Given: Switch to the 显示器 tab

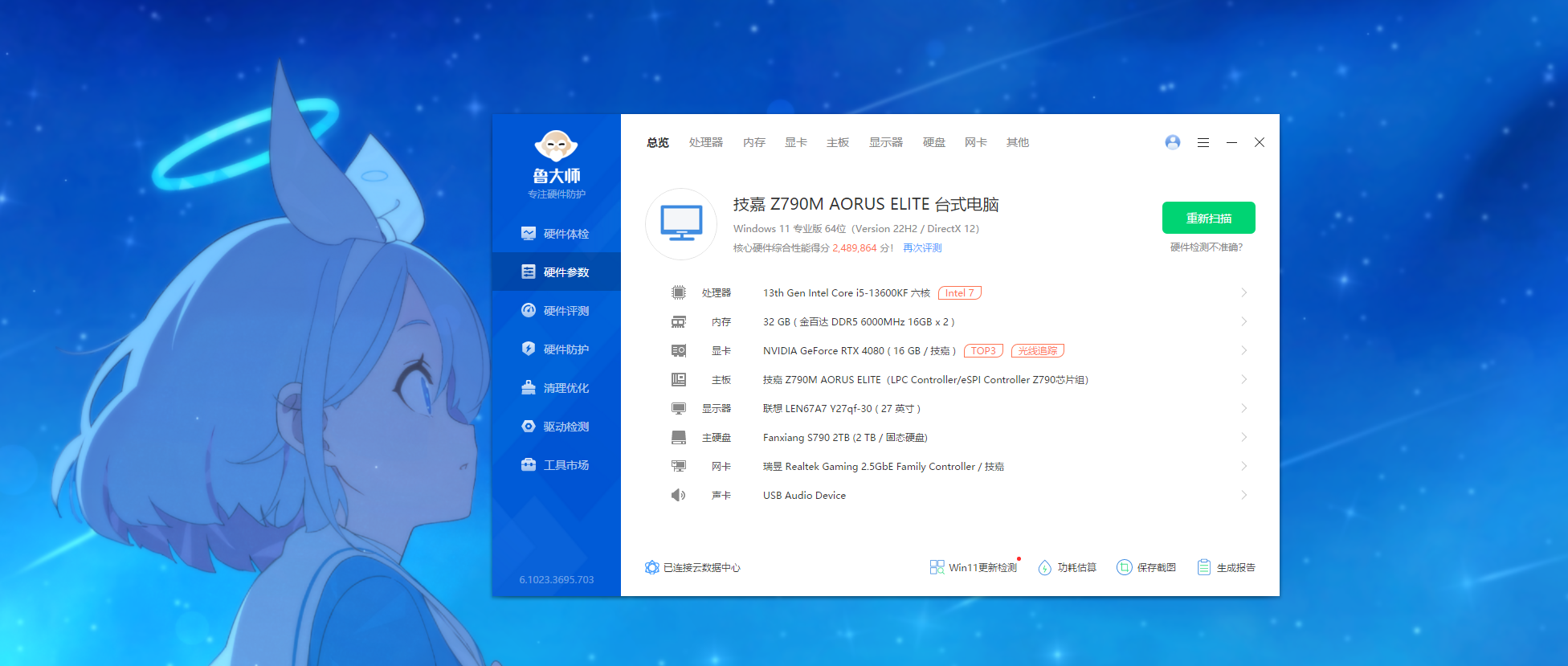Looking at the screenshot, I should click(886, 142).
